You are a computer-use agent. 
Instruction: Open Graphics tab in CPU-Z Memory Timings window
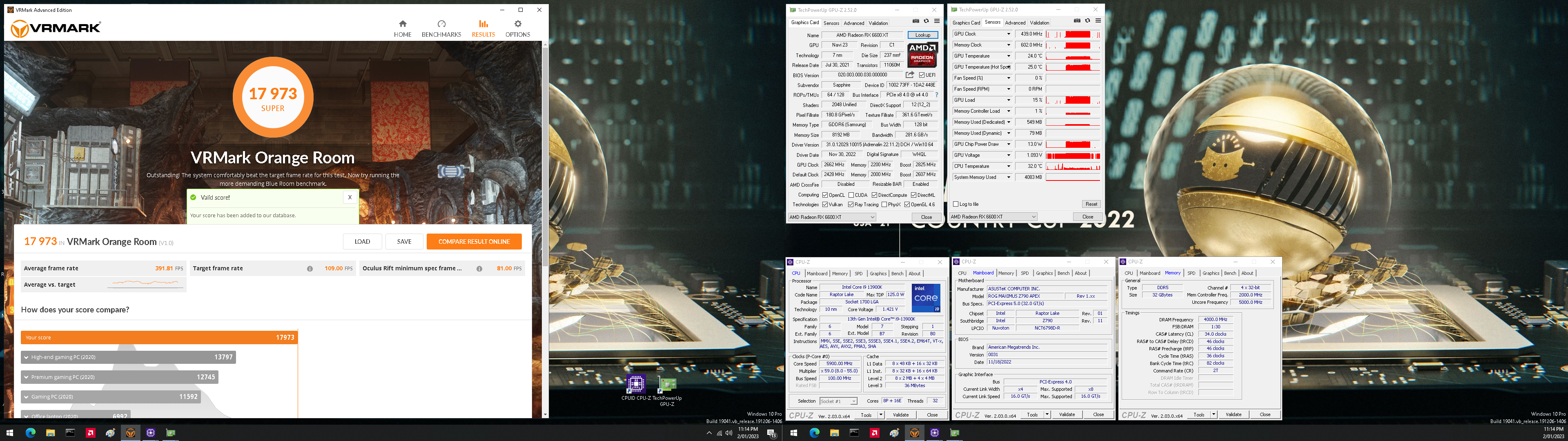(1211, 274)
